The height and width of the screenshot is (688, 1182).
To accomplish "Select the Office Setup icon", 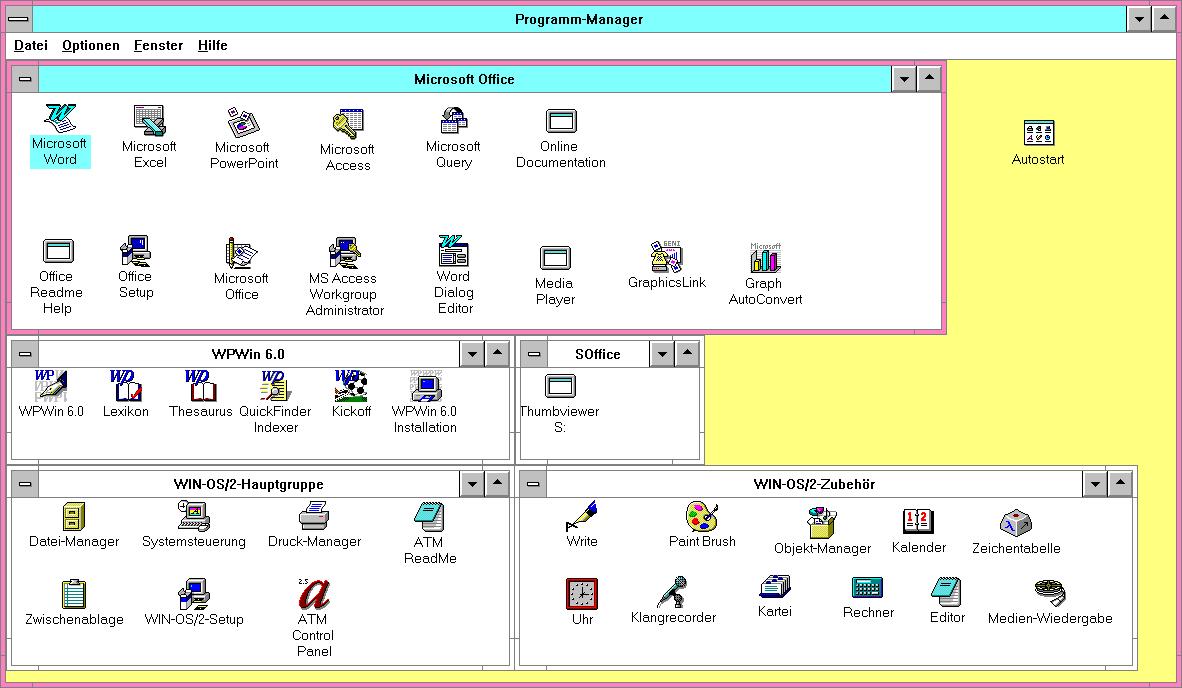I will coord(136,250).
